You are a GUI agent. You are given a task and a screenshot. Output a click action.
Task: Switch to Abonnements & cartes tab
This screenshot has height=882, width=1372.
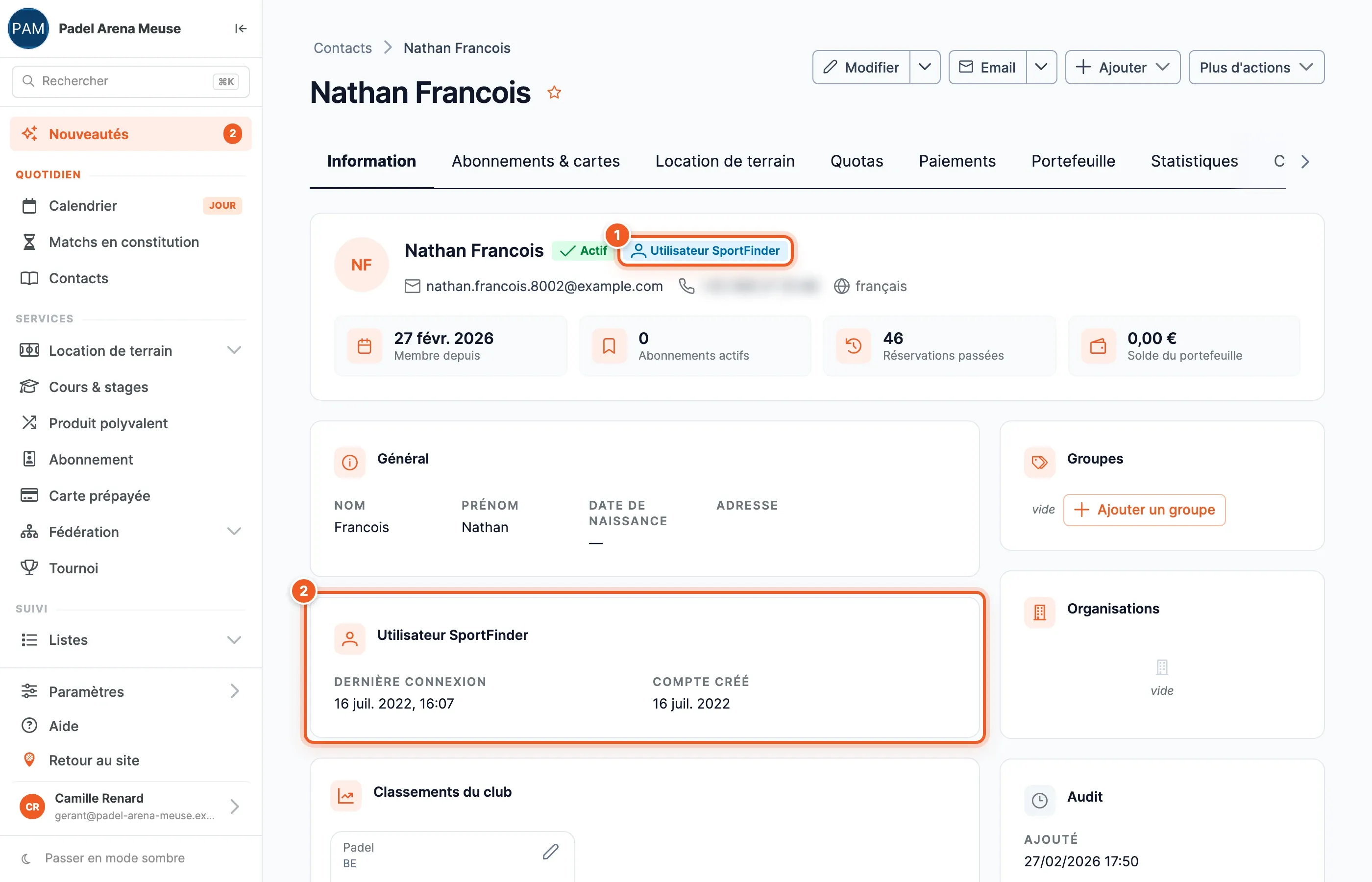click(536, 161)
